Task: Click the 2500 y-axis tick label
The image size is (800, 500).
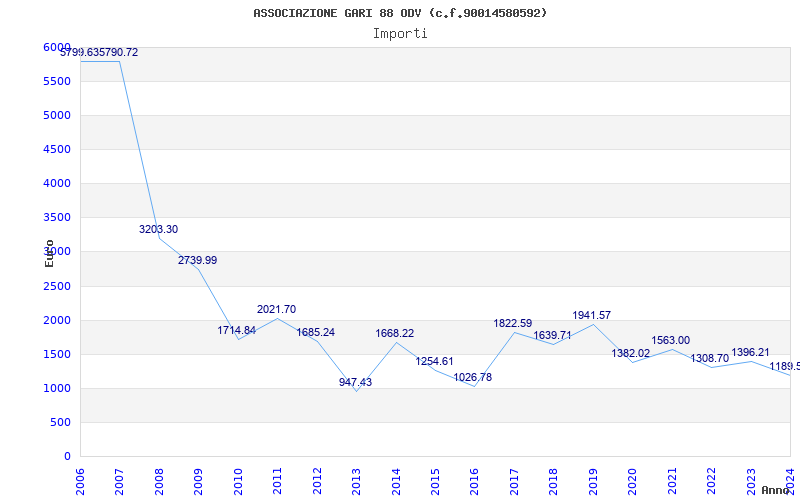Action: tap(57, 286)
